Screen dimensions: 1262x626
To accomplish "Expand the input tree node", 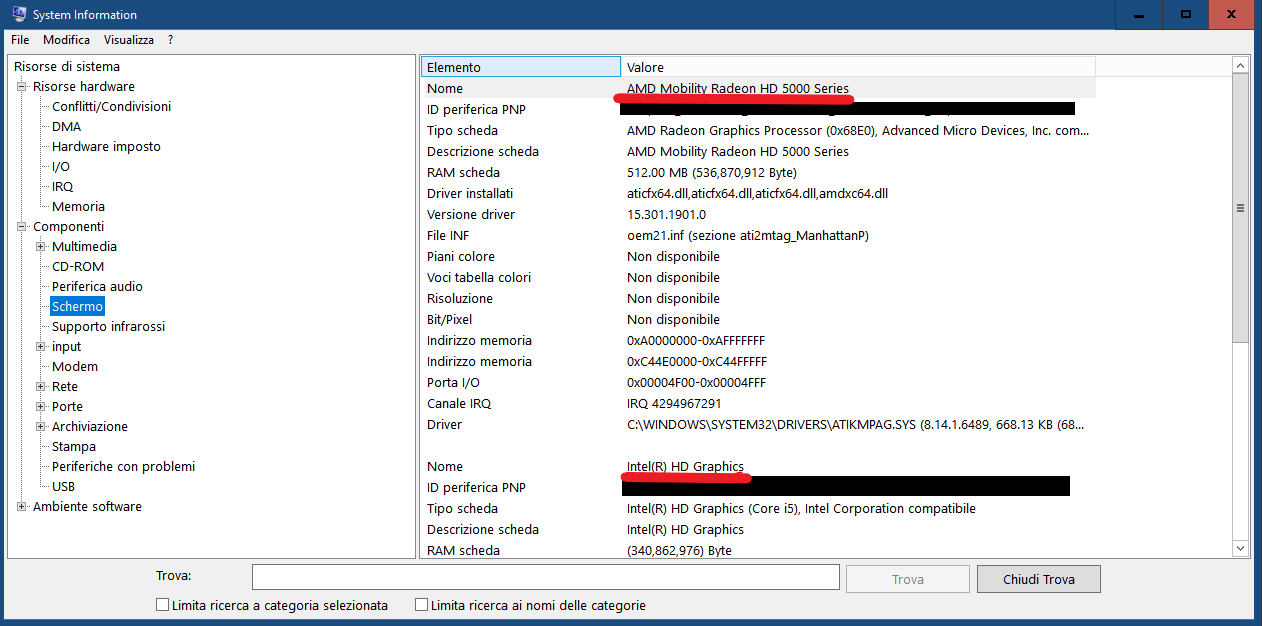I will point(41,347).
